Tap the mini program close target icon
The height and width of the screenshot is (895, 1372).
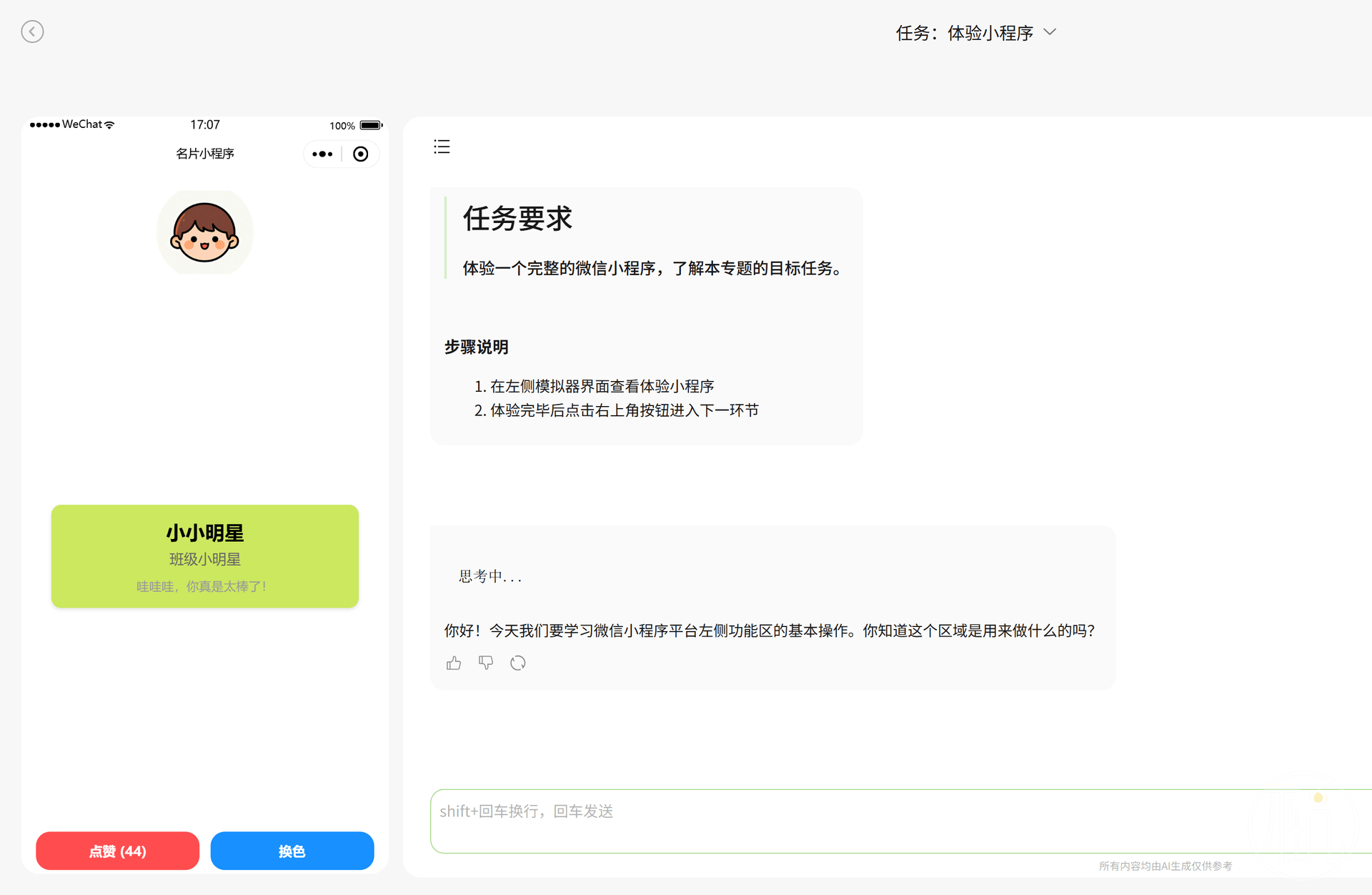coord(361,154)
